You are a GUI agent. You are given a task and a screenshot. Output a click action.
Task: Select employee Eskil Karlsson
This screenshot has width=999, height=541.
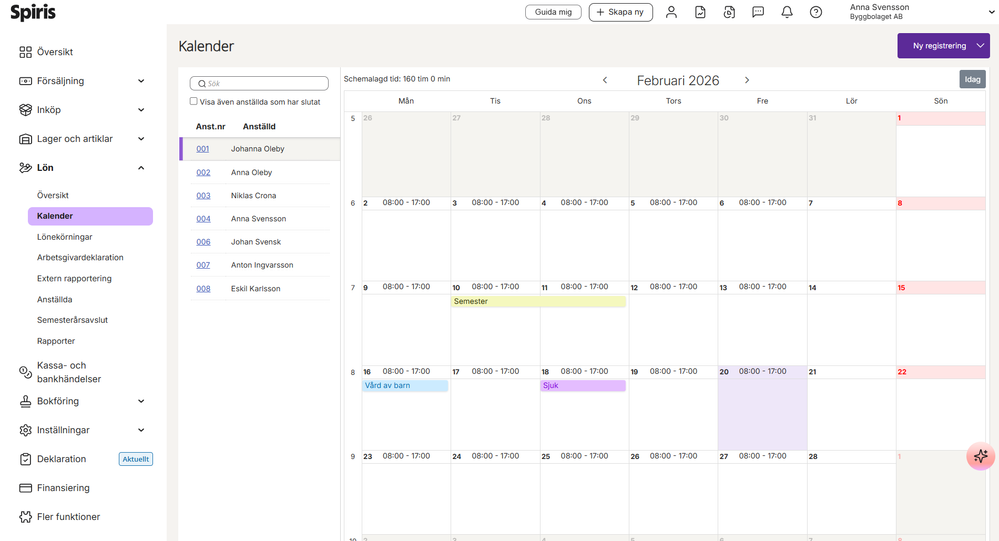pos(255,289)
